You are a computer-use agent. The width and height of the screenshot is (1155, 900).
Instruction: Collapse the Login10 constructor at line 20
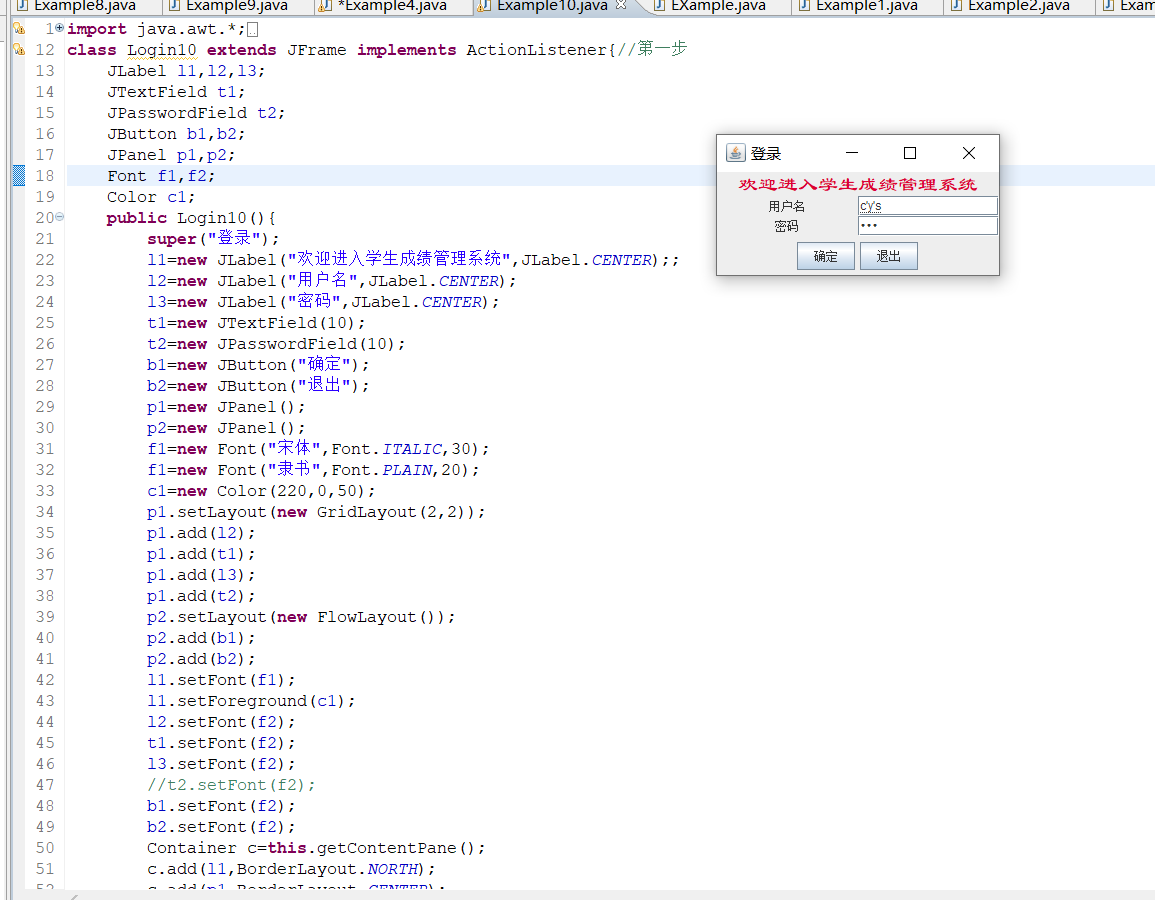tap(60, 217)
